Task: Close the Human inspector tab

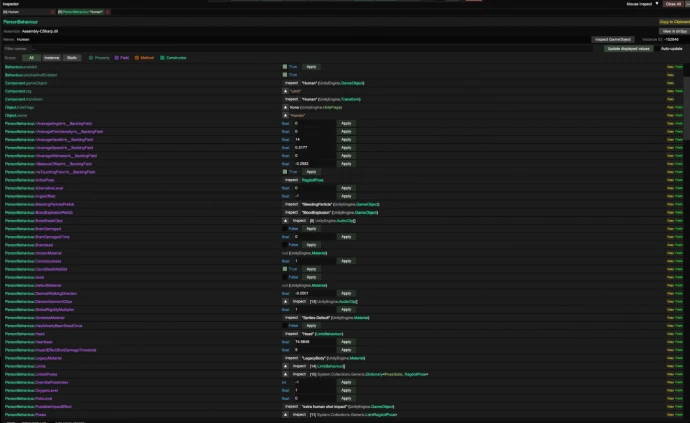Action: coord(53,12)
